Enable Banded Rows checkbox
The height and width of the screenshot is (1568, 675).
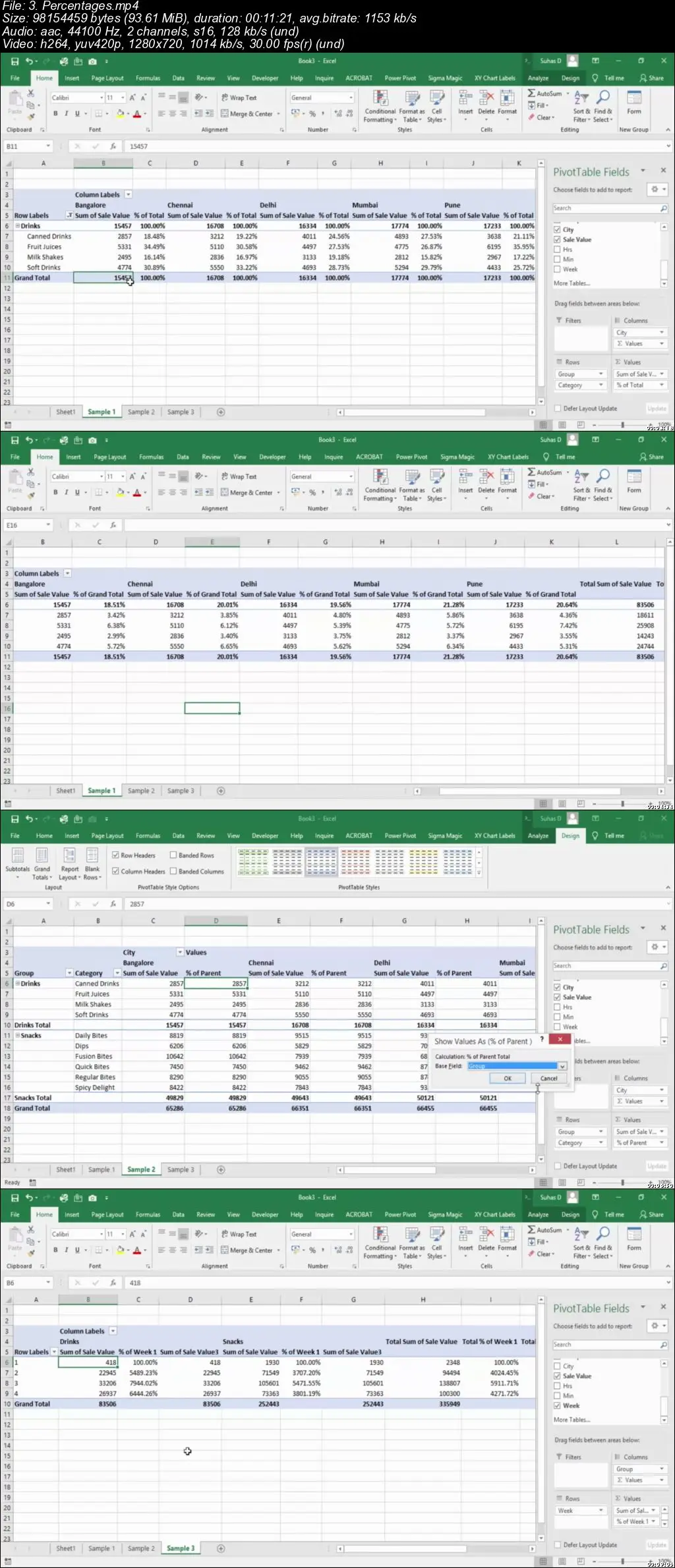173,855
